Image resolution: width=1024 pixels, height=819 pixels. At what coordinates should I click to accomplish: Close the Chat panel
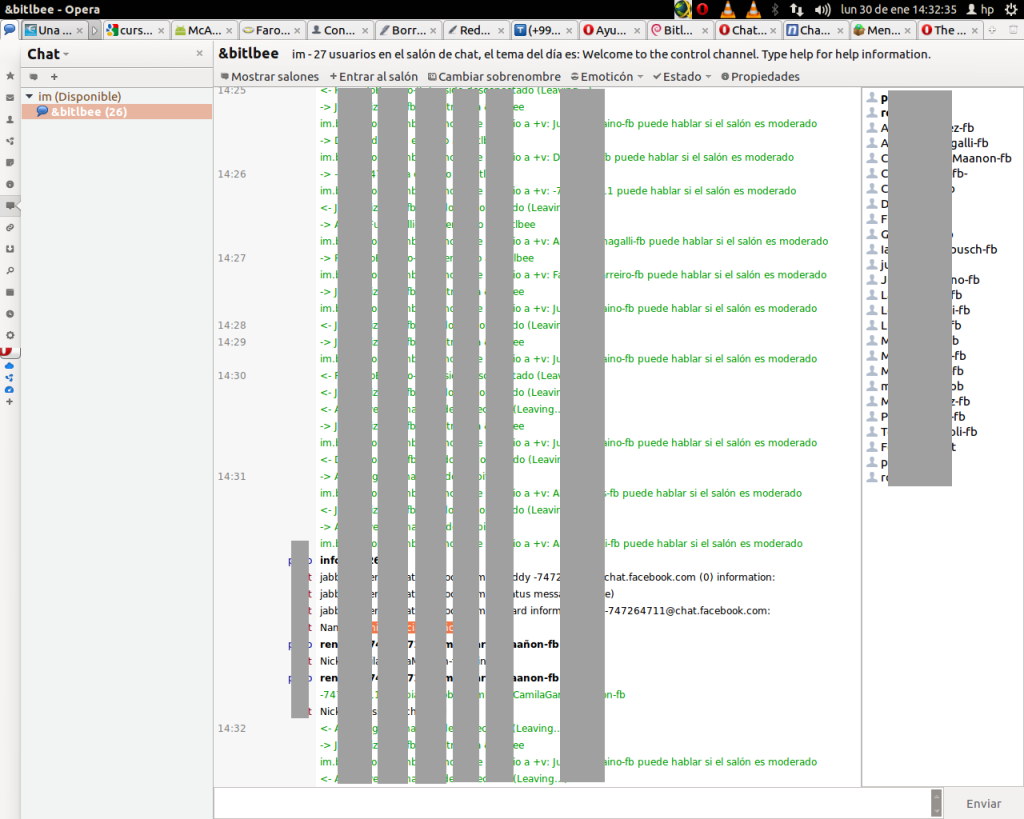pyautogui.click(x=199, y=54)
